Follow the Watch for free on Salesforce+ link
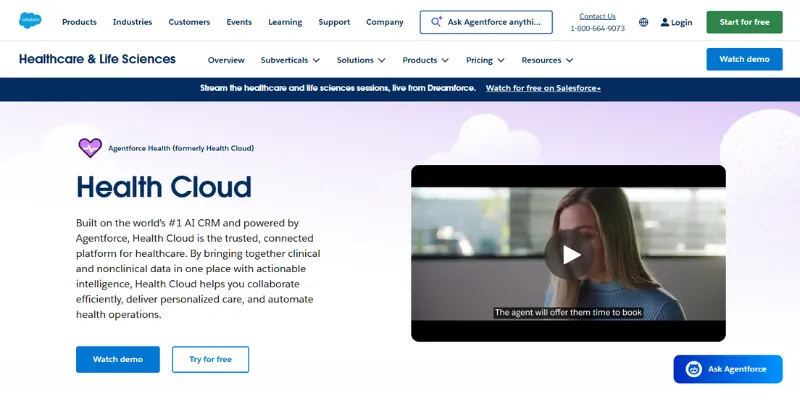Screen dimensions: 800x400 (x=543, y=88)
